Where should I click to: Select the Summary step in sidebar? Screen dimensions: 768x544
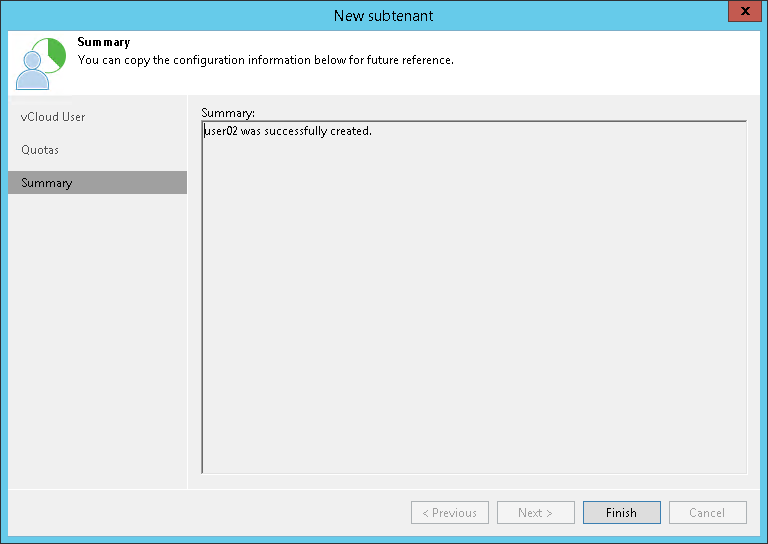point(97,182)
